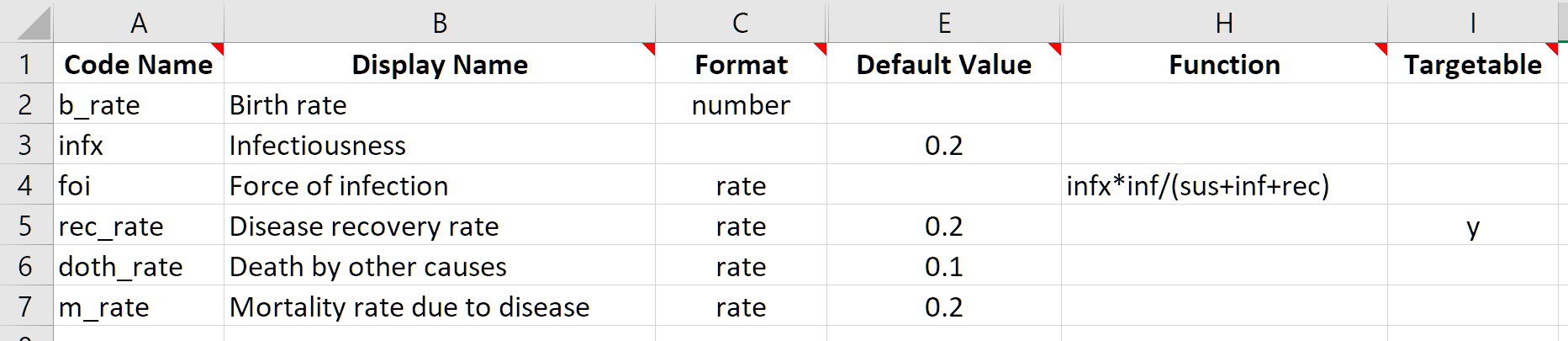
Task: Click the 'Force of infection' cell
Action: click(x=440, y=184)
